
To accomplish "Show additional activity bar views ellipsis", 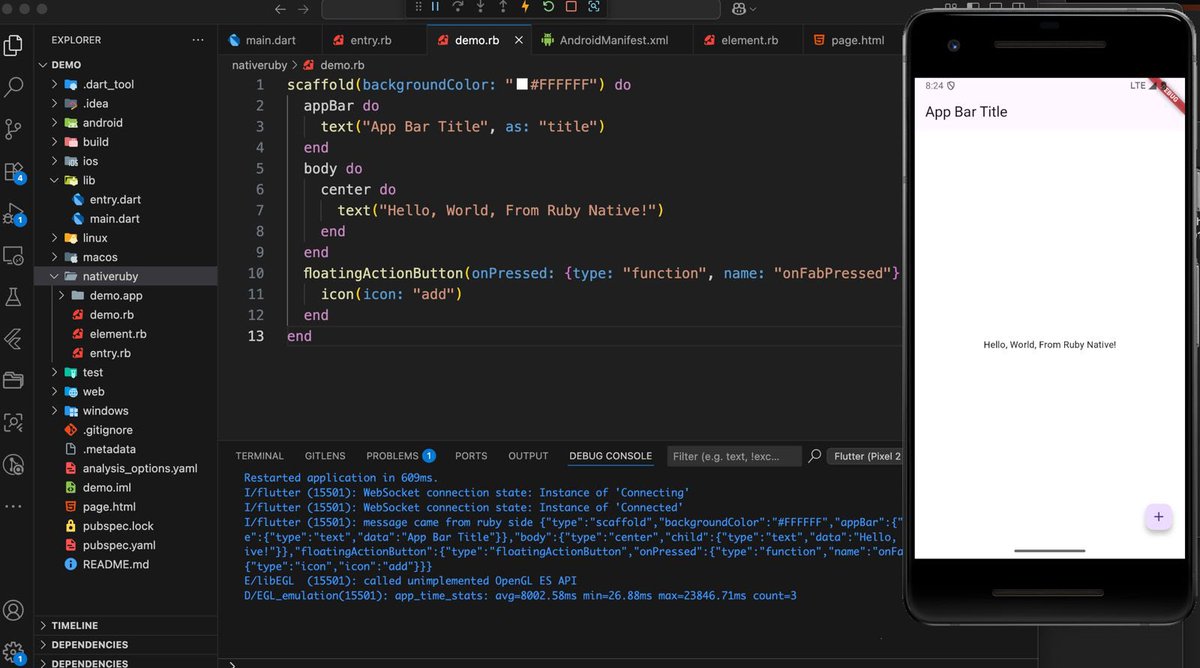I will (x=14, y=507).
